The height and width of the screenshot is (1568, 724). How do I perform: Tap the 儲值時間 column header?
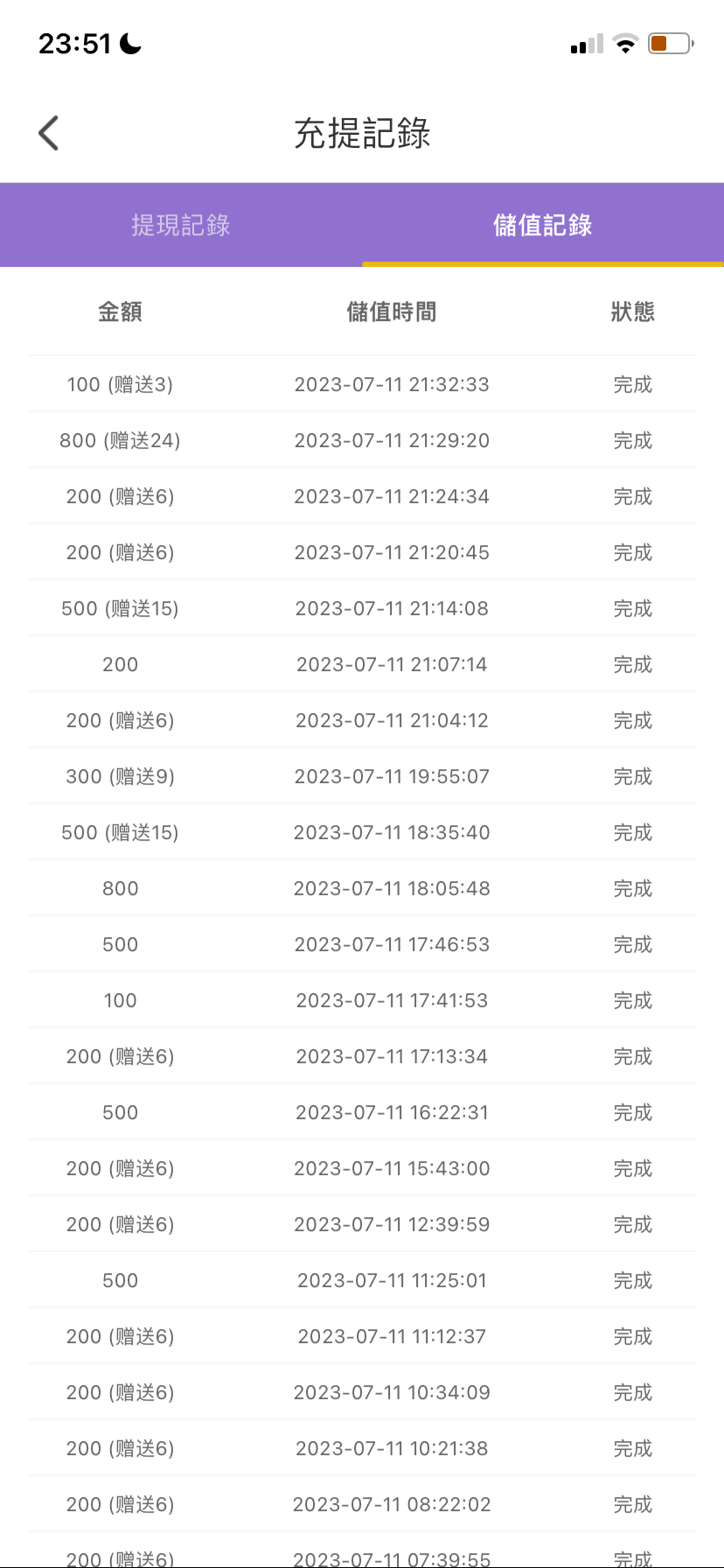(391, 312)
